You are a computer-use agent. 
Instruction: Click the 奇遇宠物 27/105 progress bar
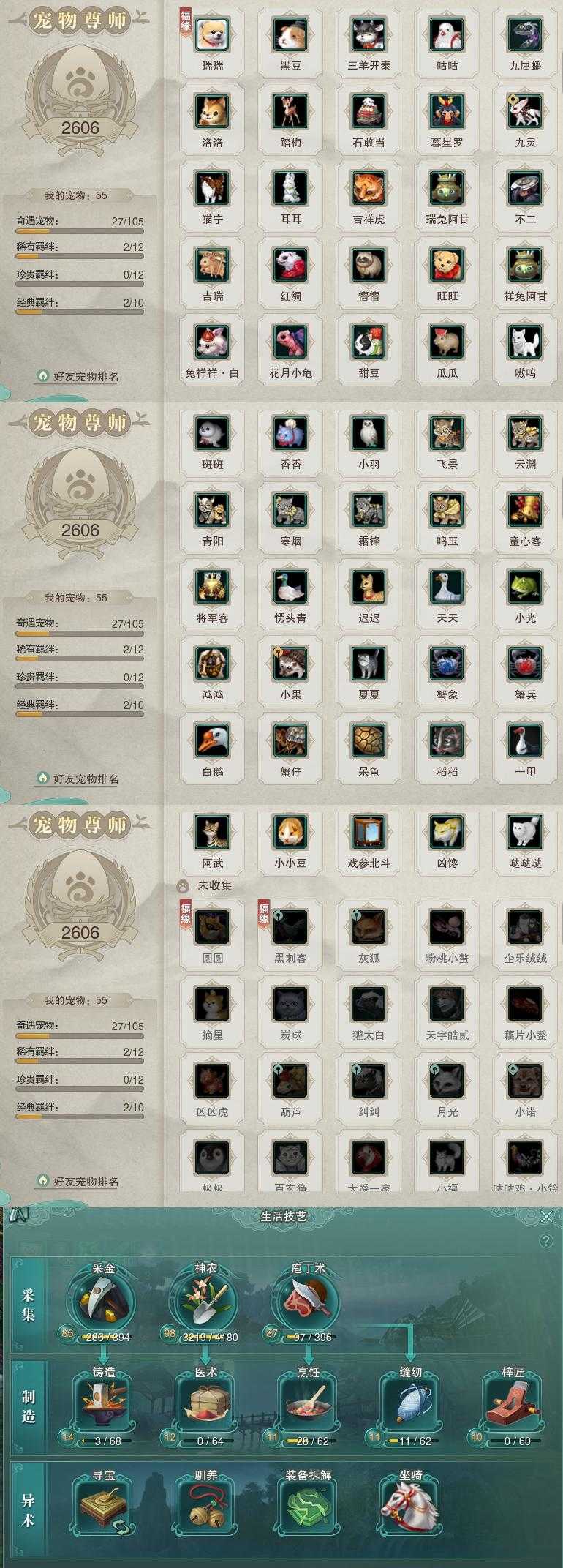[80, 231]
